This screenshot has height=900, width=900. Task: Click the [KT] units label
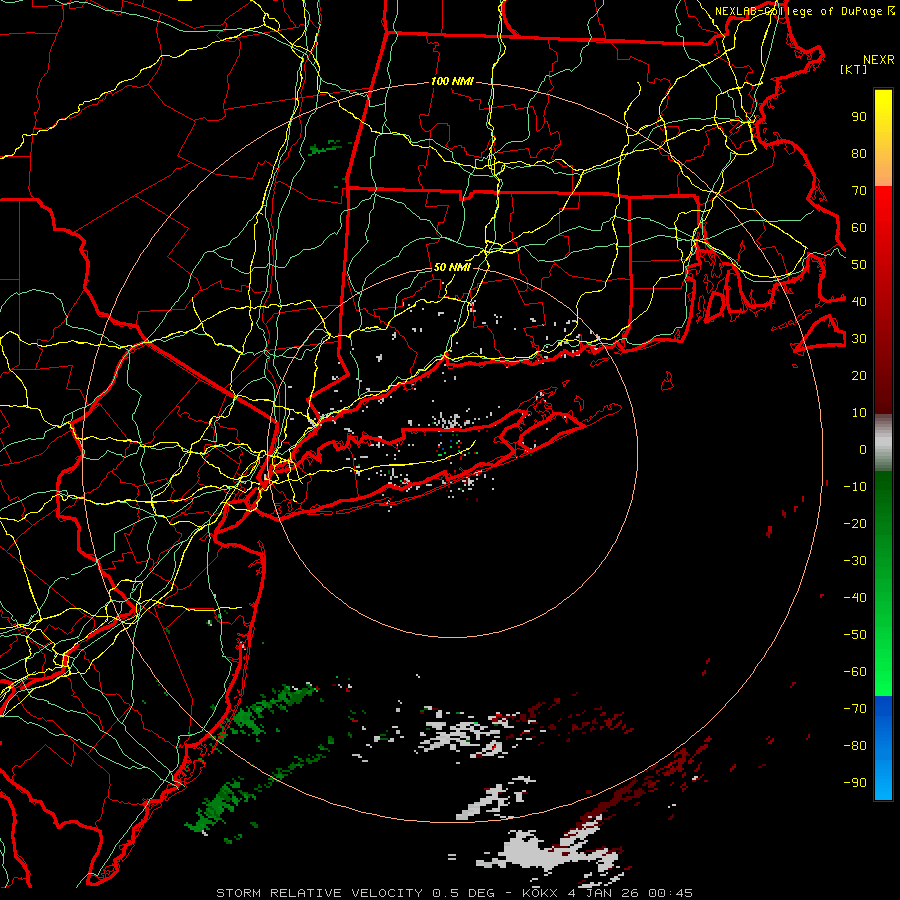854,69
